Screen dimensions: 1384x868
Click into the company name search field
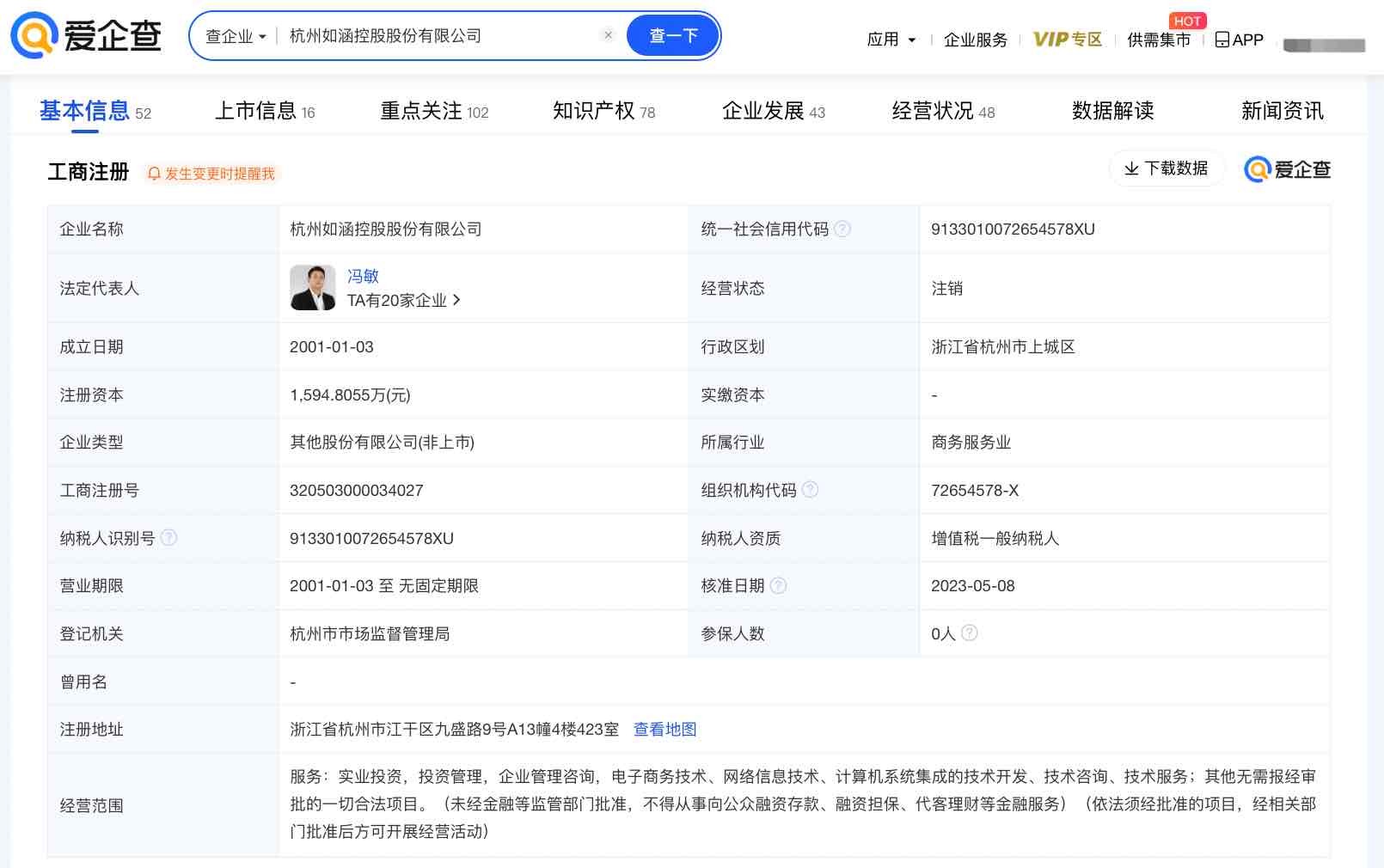[438, 36]
